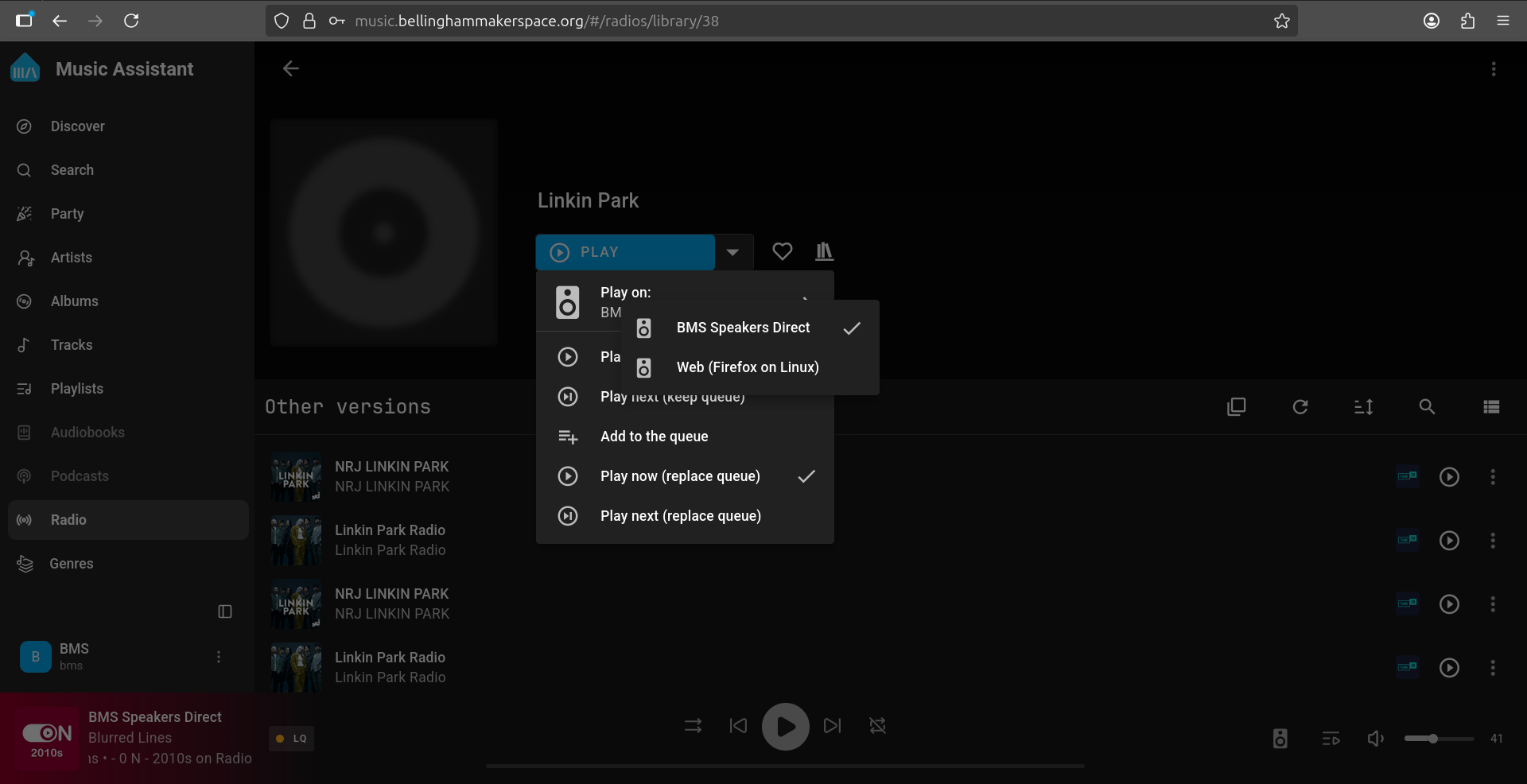
Task: Play last Linkin Park Radio station
Action: (1449, 668)
